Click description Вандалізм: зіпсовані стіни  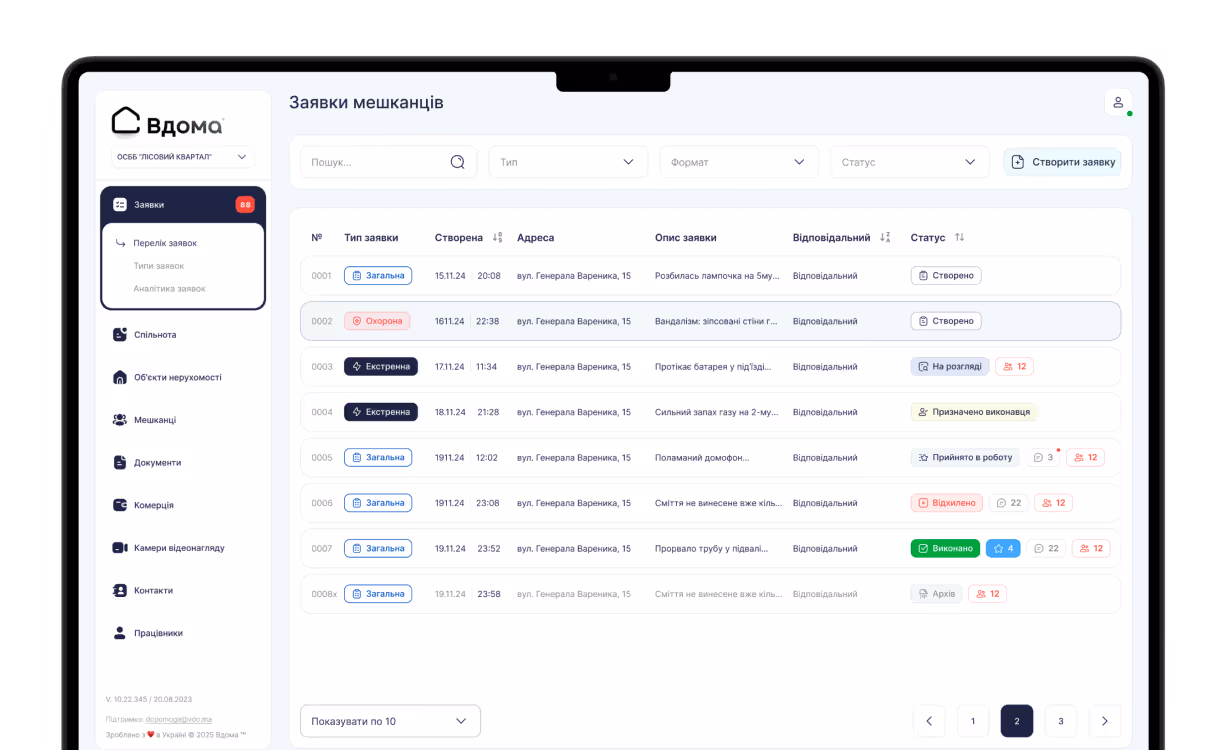tap(716, 321)
